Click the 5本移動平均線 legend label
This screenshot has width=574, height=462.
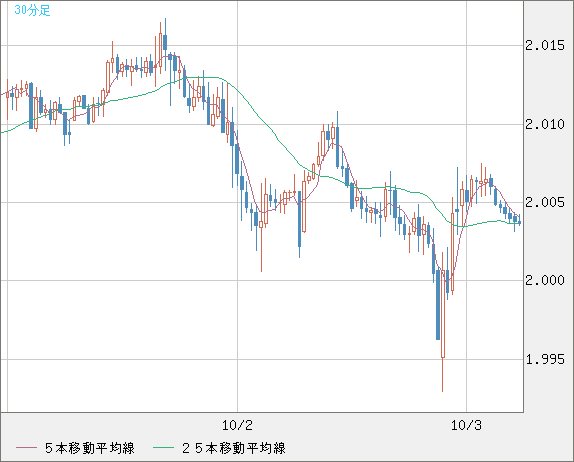point(90,448)
